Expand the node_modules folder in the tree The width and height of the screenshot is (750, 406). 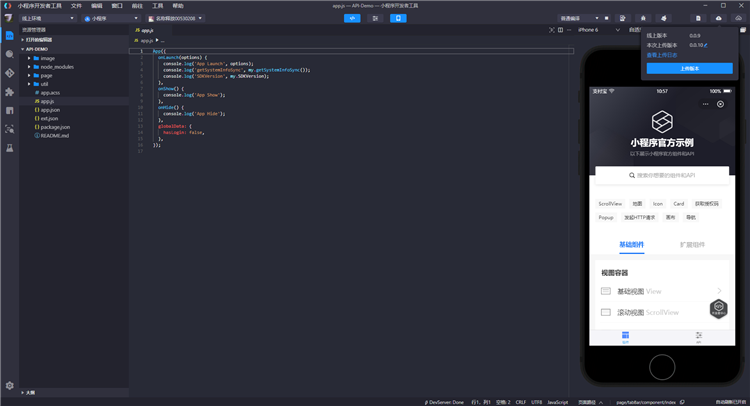56,67
